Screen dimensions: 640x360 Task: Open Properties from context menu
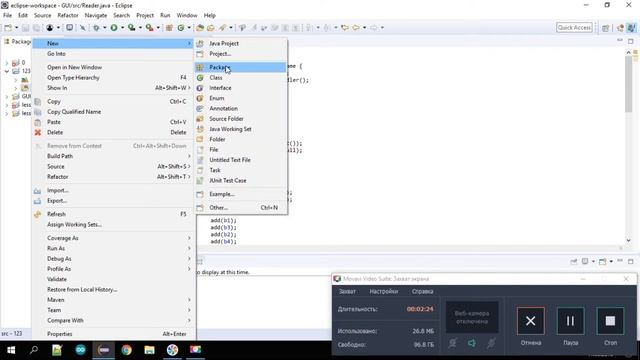pyautogui.click(x=113, y=334)
